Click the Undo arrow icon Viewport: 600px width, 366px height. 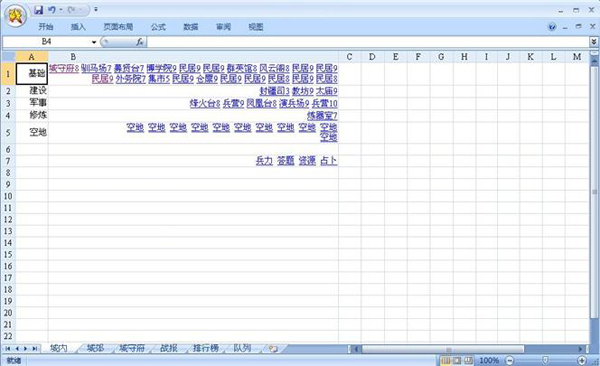(52, 10)
